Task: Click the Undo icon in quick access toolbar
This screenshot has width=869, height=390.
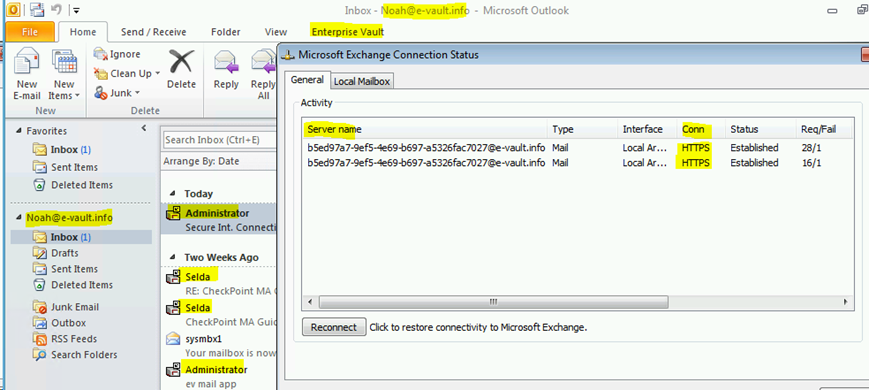Action: tap(55, 9)
